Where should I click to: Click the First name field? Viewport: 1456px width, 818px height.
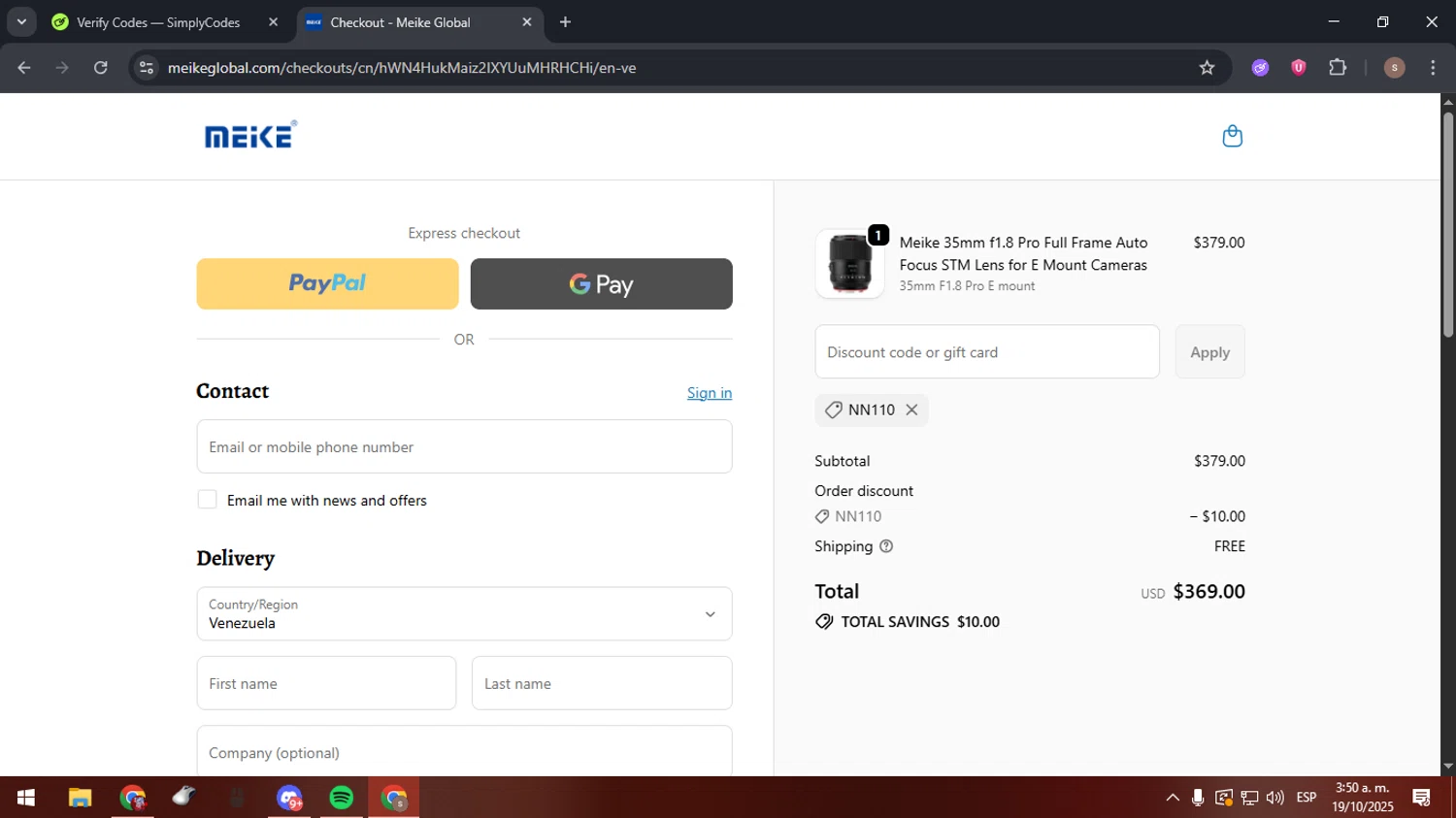[x=326, y=683]
